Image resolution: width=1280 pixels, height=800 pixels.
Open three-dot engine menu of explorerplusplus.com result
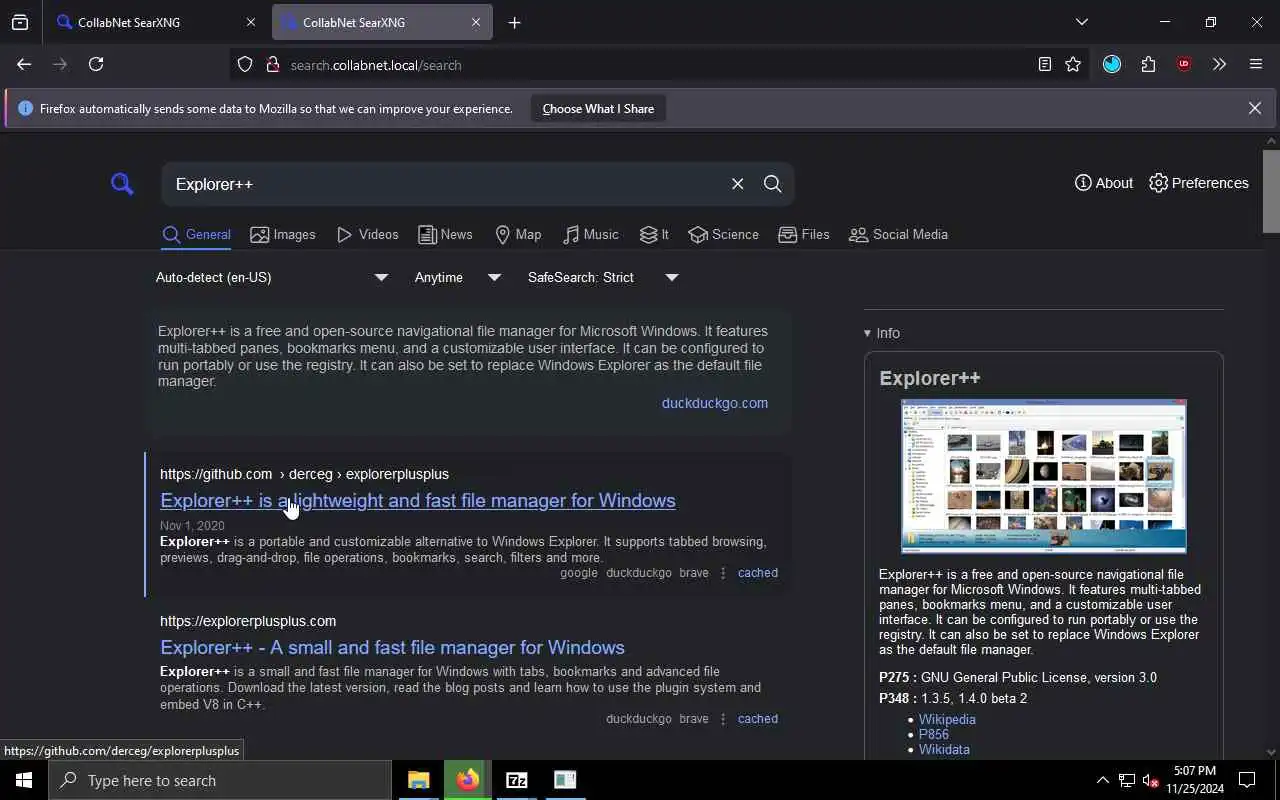tap(723, 719)
